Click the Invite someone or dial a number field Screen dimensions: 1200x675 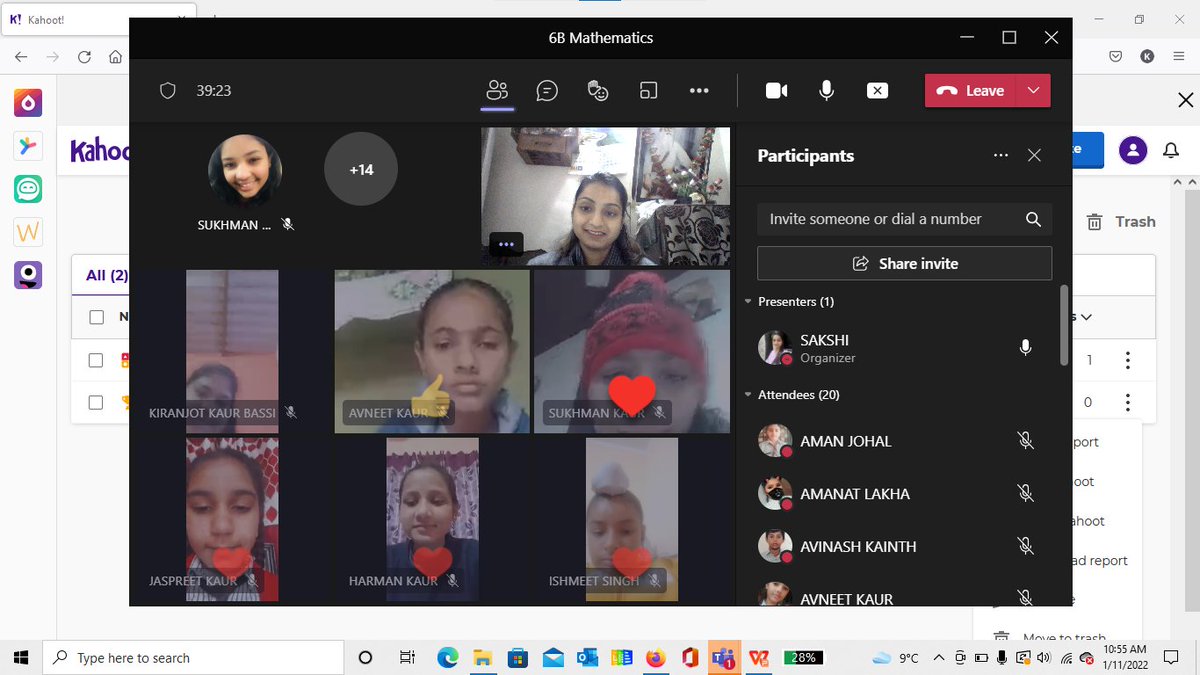[880, 218]
